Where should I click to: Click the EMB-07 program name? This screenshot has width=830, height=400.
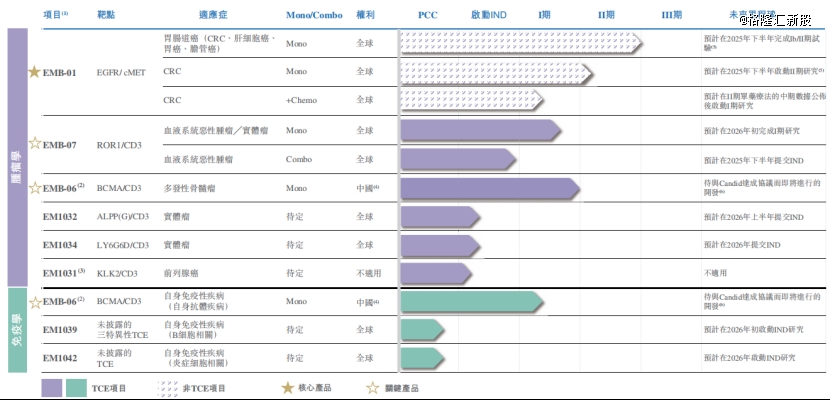59,144
